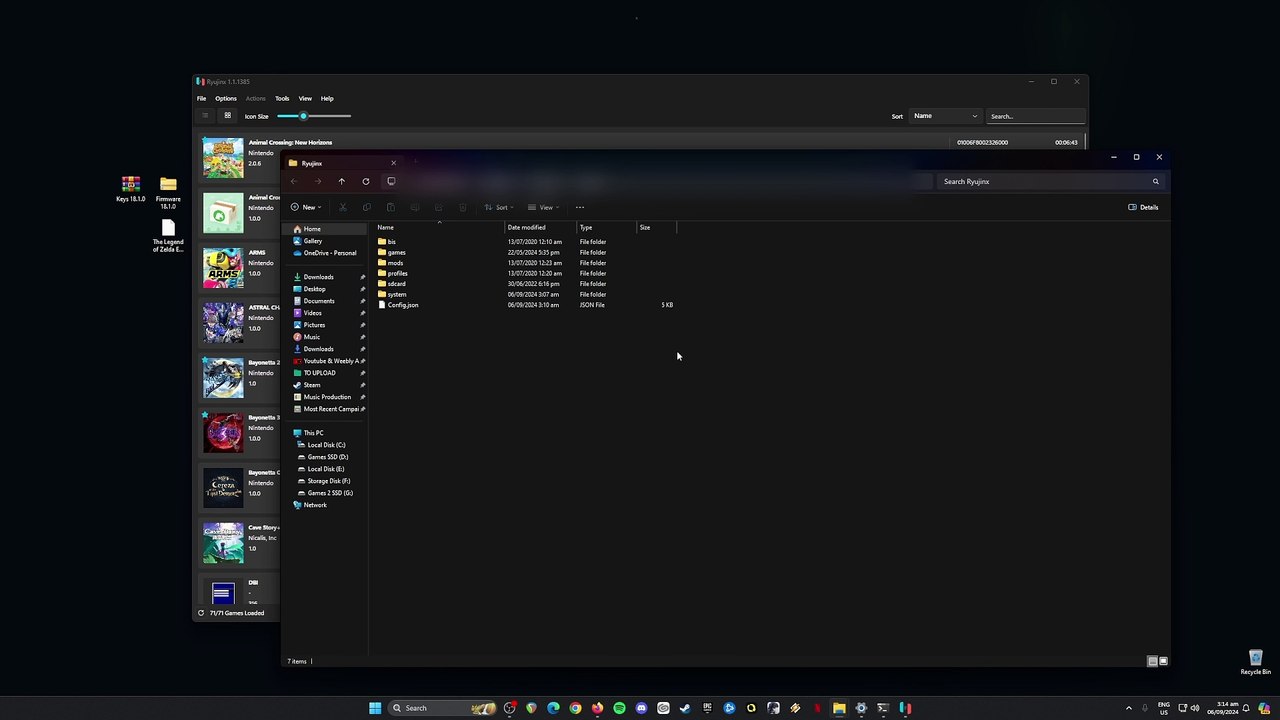Click the File Explorer forward arrow

point(317,181)
